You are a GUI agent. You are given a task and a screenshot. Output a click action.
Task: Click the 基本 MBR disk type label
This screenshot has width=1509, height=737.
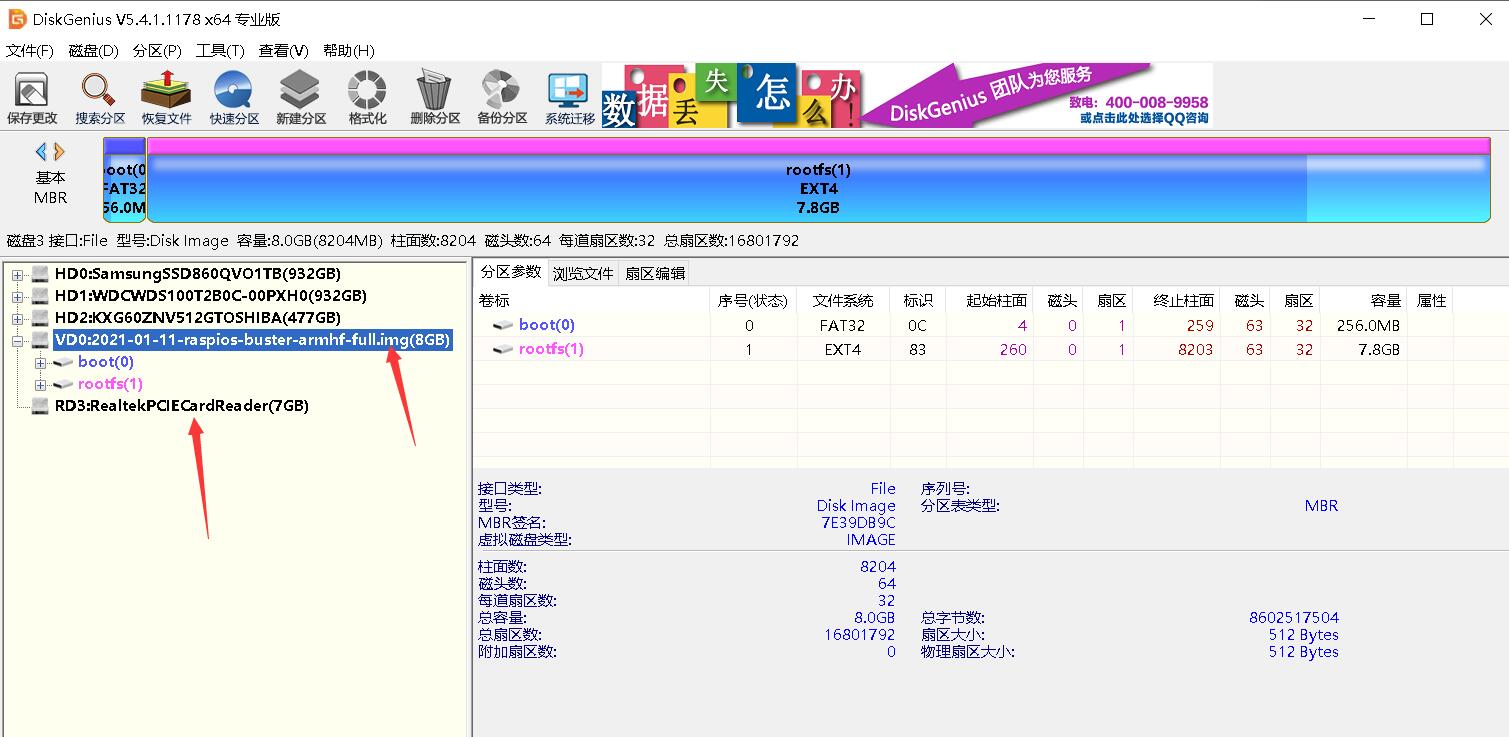(x=50, y=187)
